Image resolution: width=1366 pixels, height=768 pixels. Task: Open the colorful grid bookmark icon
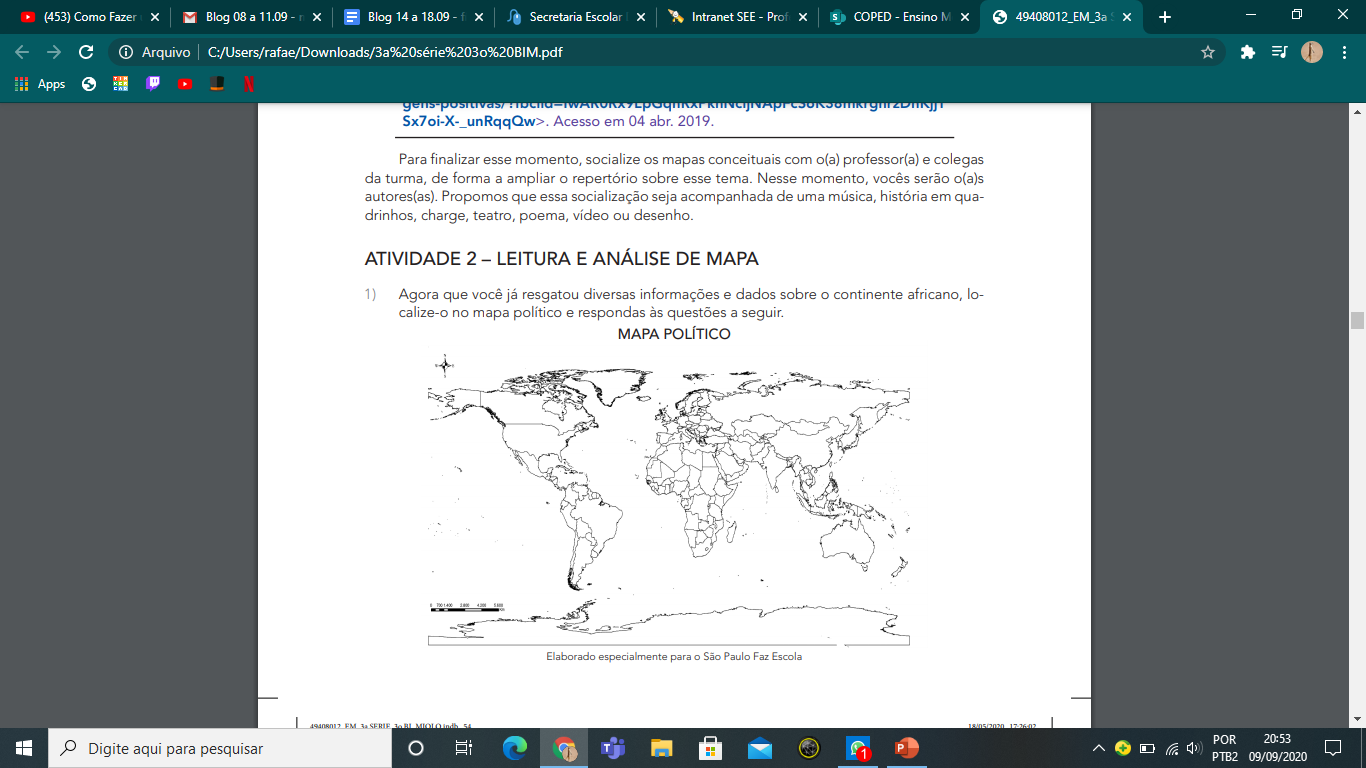pyautogui.click(x=120, y=84)
